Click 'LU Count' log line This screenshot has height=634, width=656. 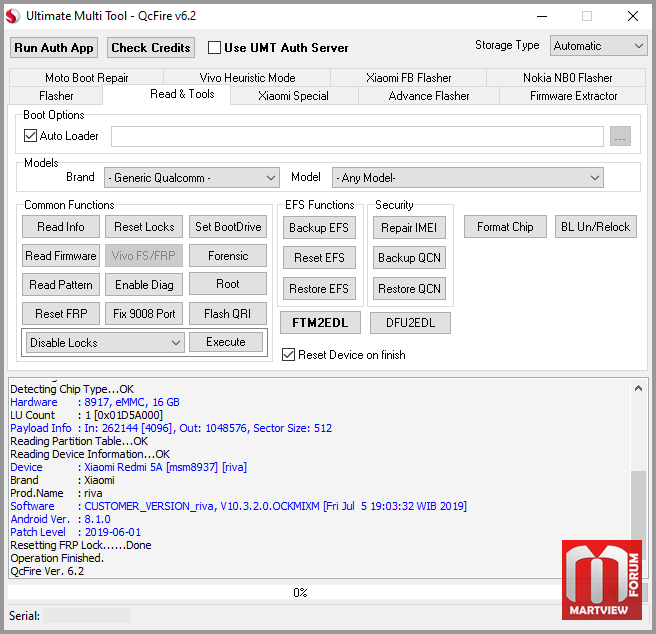pos(87,415)
